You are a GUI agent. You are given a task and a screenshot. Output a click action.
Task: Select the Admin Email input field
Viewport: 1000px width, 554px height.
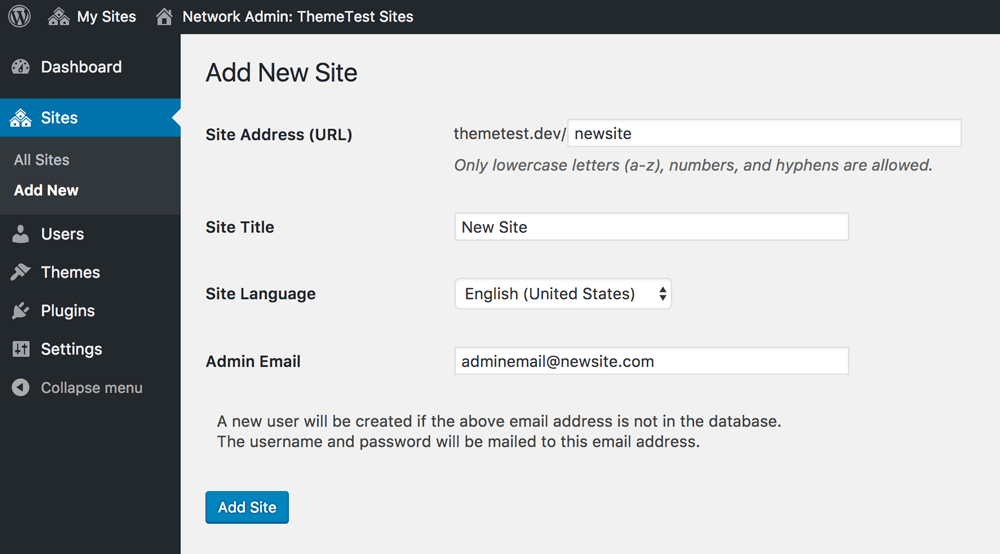[x=651, y=361]
